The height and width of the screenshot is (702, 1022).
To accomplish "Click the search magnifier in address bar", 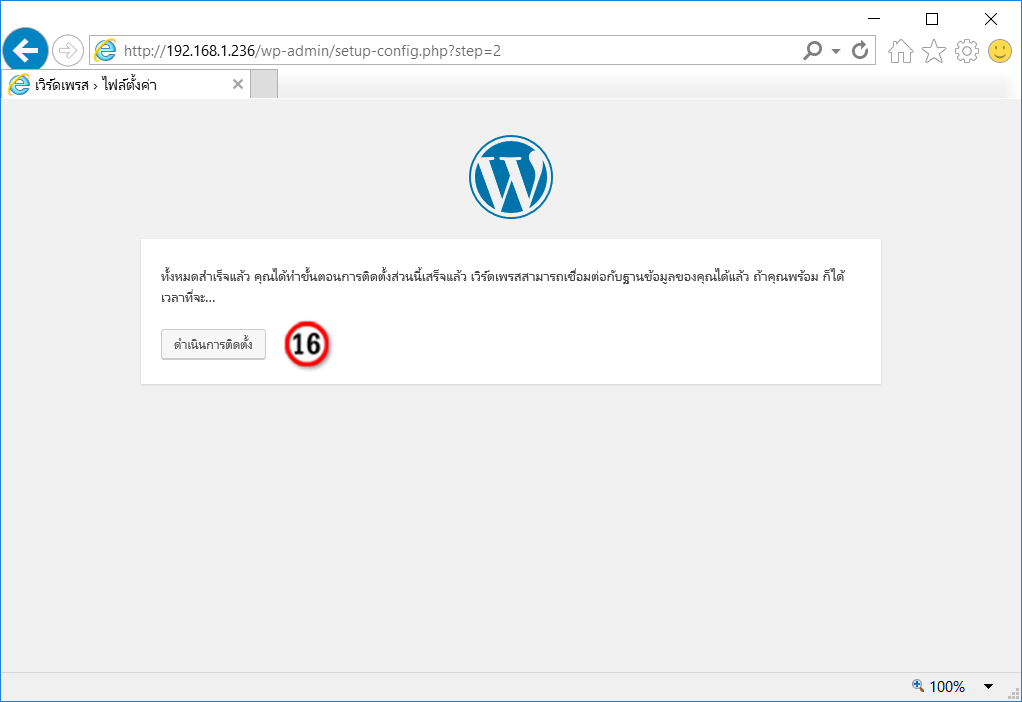I will click(812, 50).
